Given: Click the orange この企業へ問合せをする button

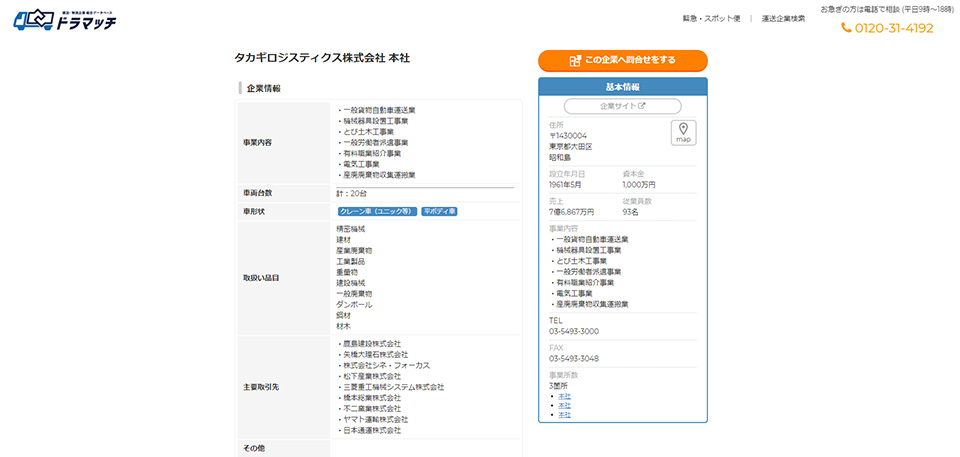Looking at the screenshot, I should click(x=623, y=61).
